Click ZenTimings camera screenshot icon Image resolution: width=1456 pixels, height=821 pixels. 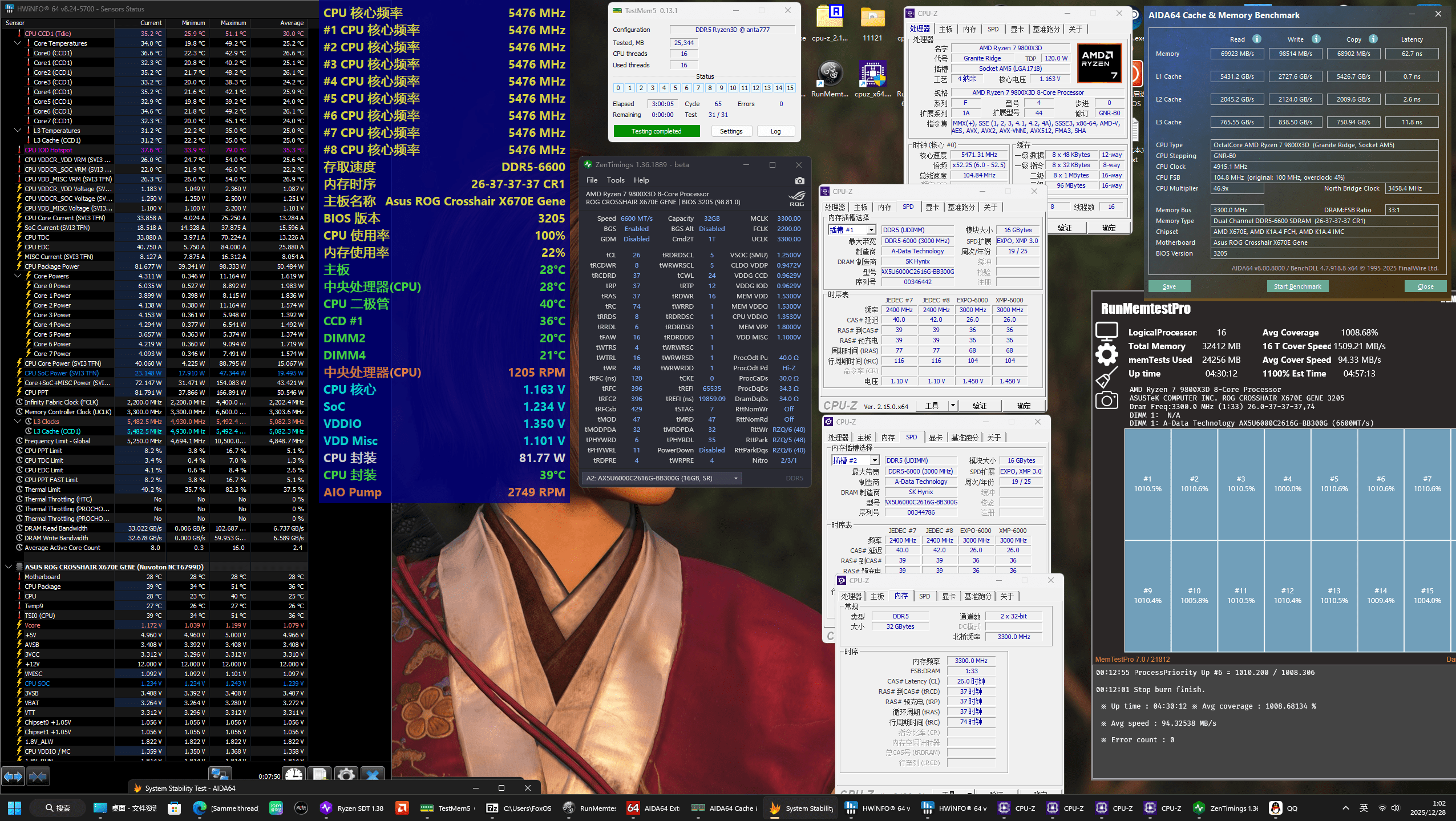point(799,180)
